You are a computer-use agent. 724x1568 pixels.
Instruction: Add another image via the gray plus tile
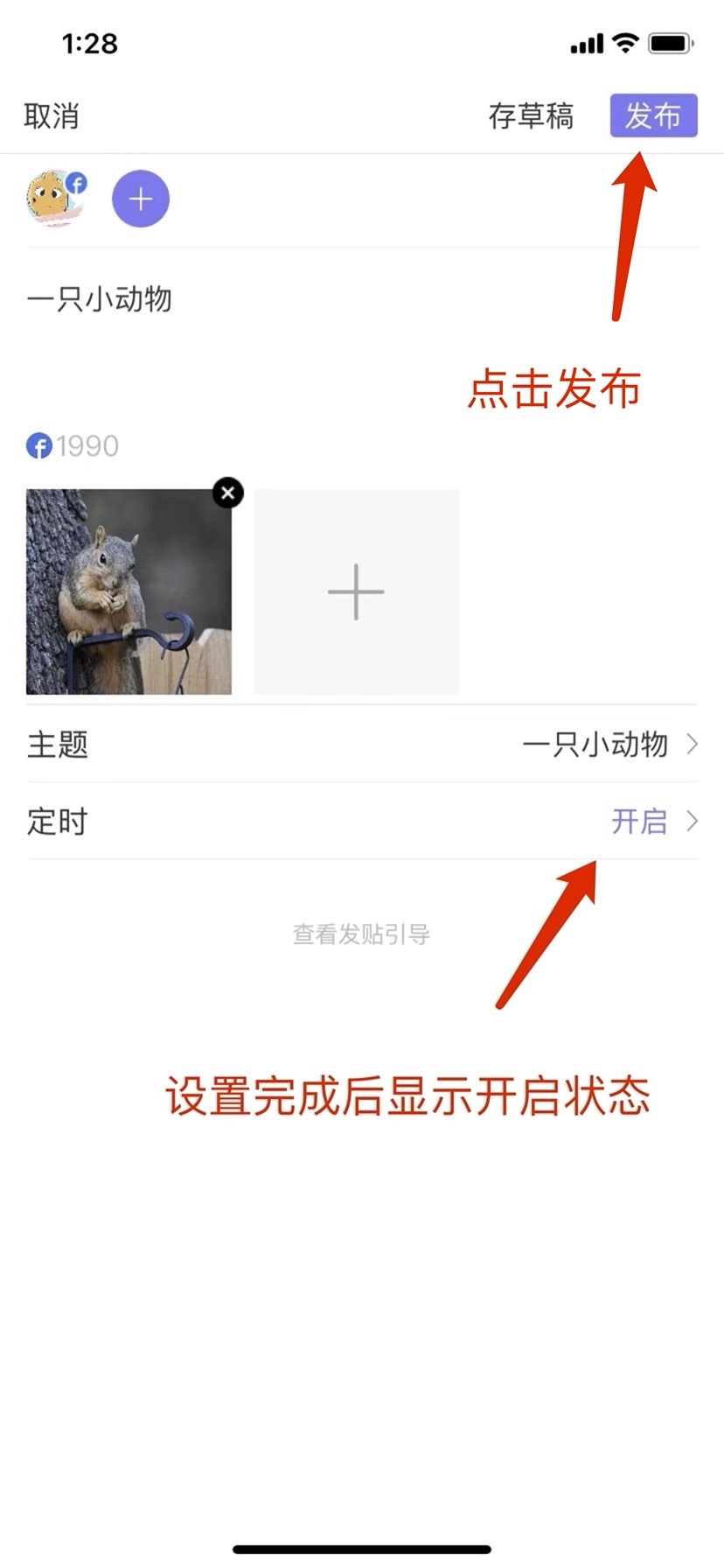(x=356, y=592)
